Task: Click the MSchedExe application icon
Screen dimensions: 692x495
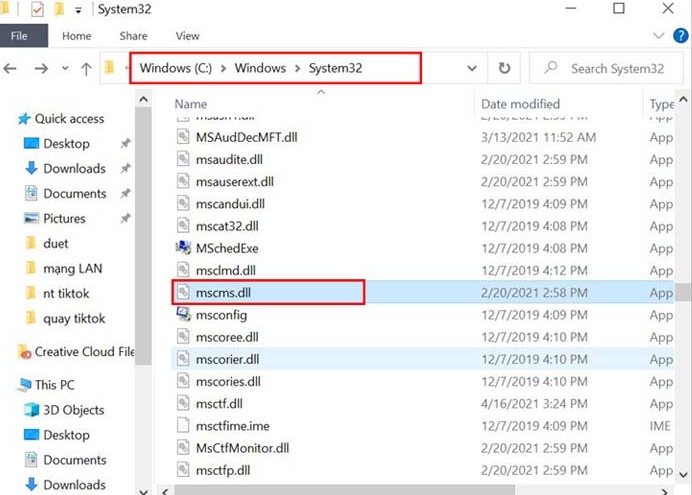Action: [x=183, y=248]
